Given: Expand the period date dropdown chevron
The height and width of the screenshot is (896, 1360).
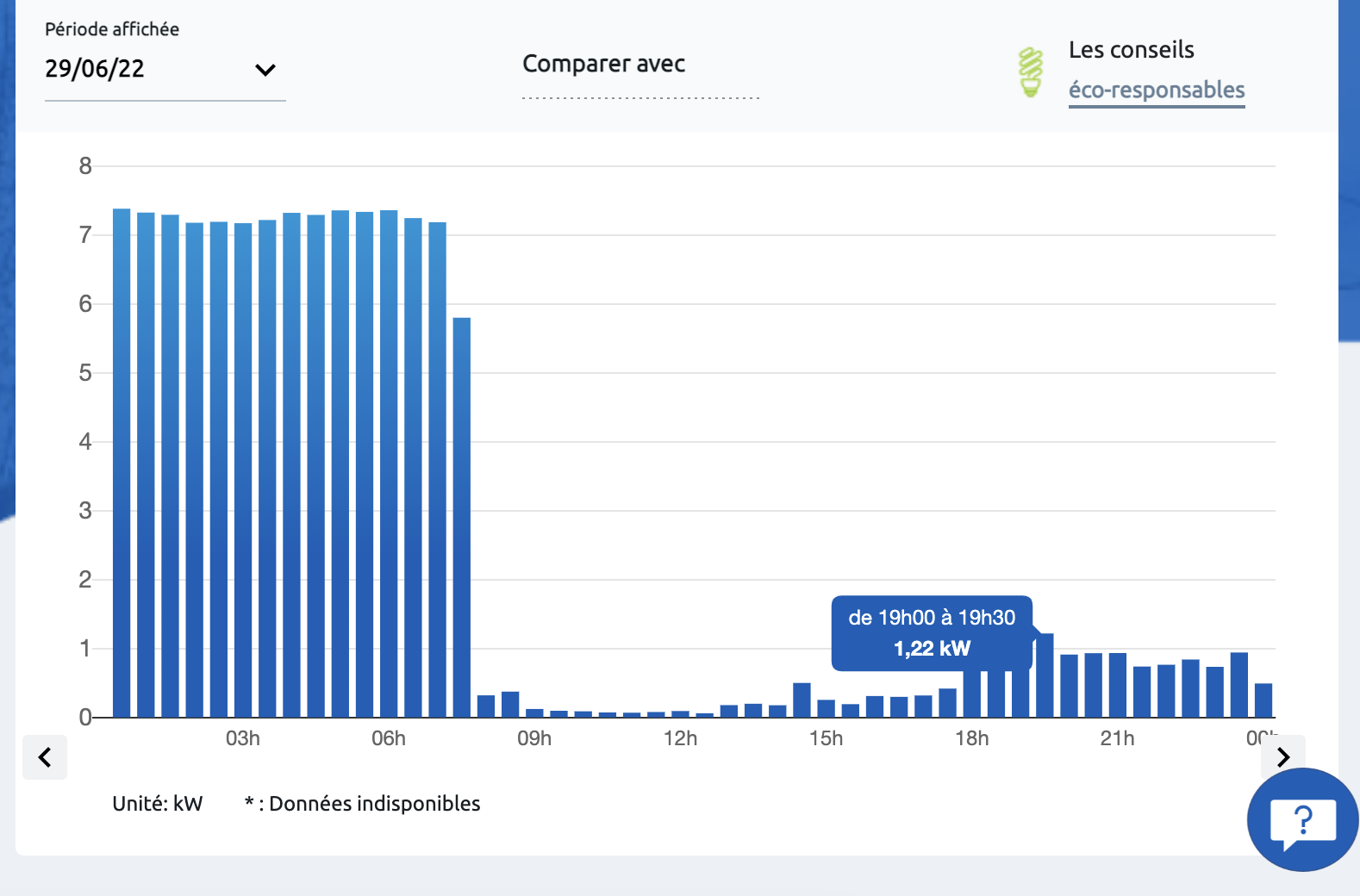Looking at the screenshot, I should (265, 70).
